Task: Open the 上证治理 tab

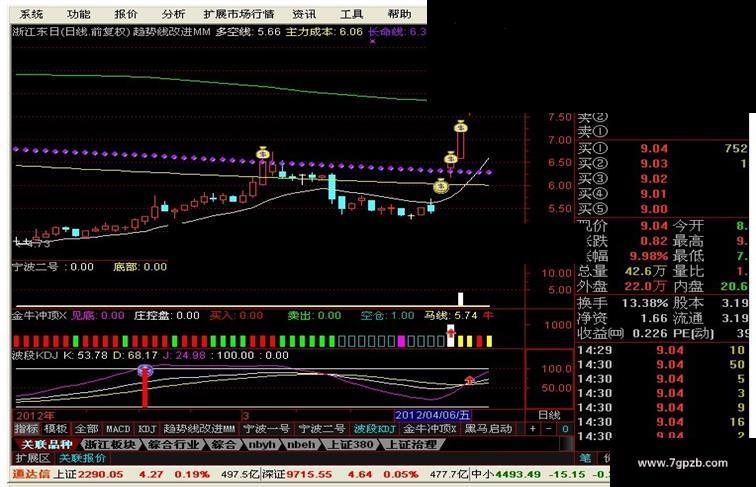Action: click(412, 444)
